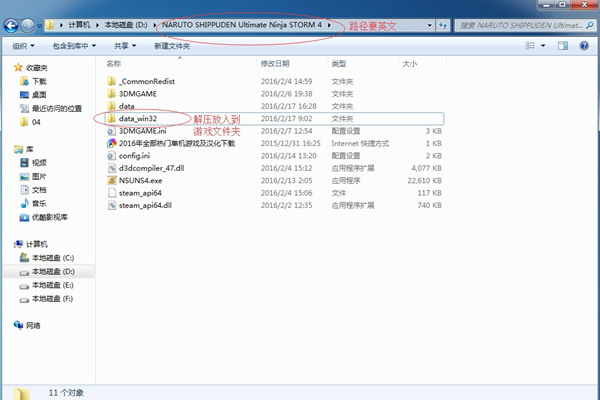The width and height of the screenshot is (600, 400).
Task: Sort by 类型 column header
Action: pos(339,64)
